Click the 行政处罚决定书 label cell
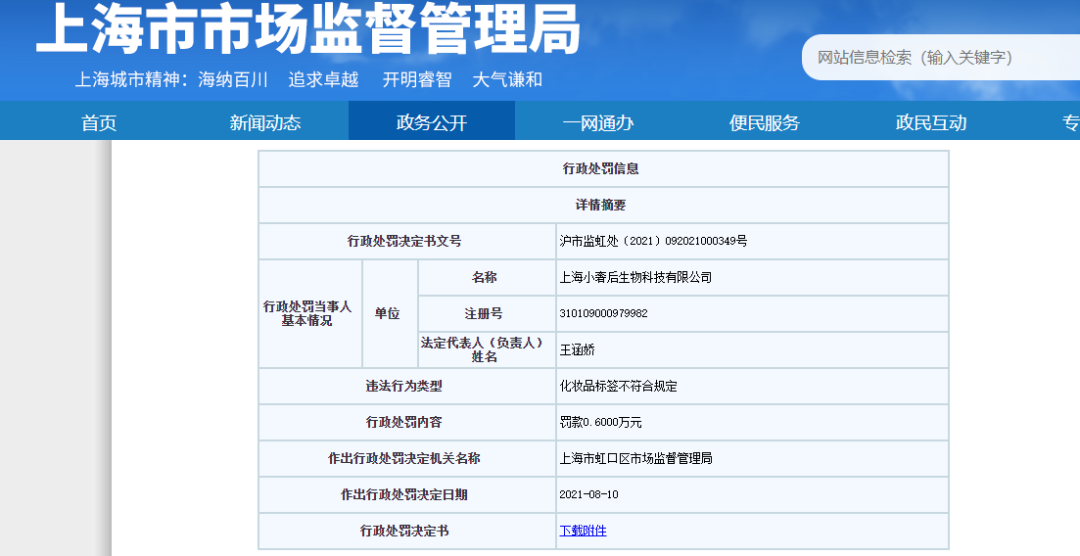1080x556 pixels. [x=407, y=531]
